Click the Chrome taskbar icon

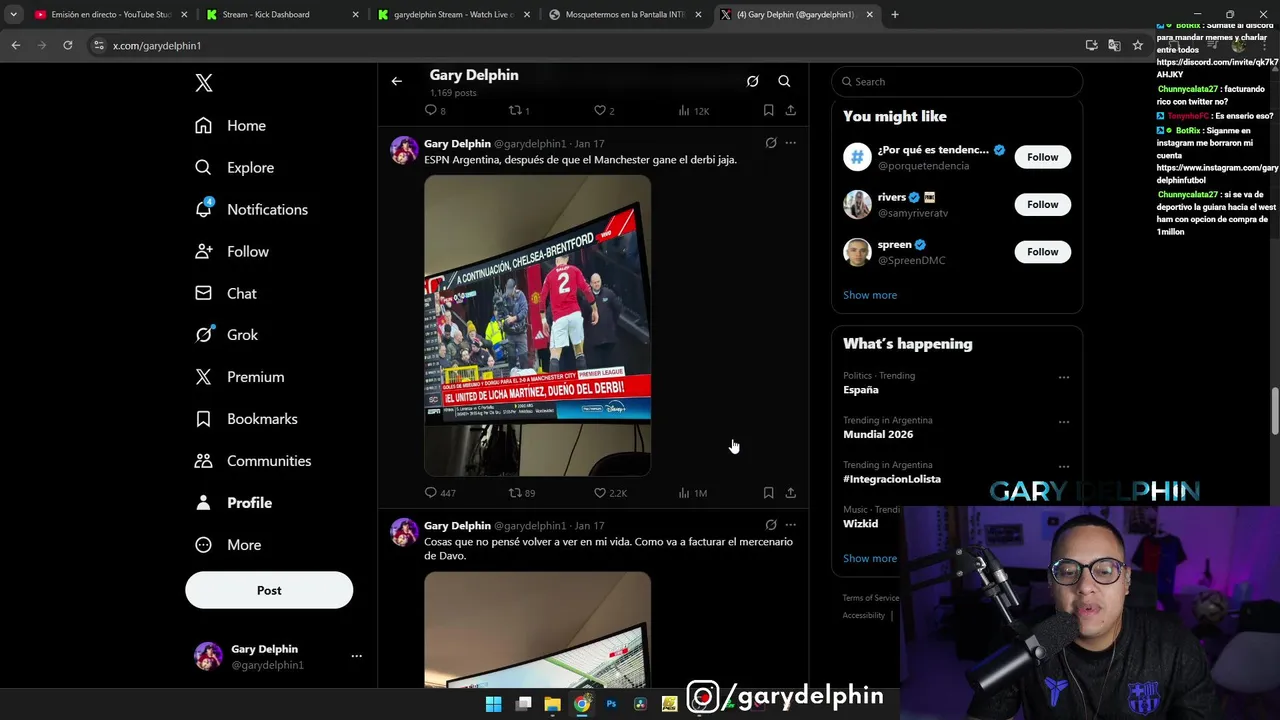(x=582, y=704)
